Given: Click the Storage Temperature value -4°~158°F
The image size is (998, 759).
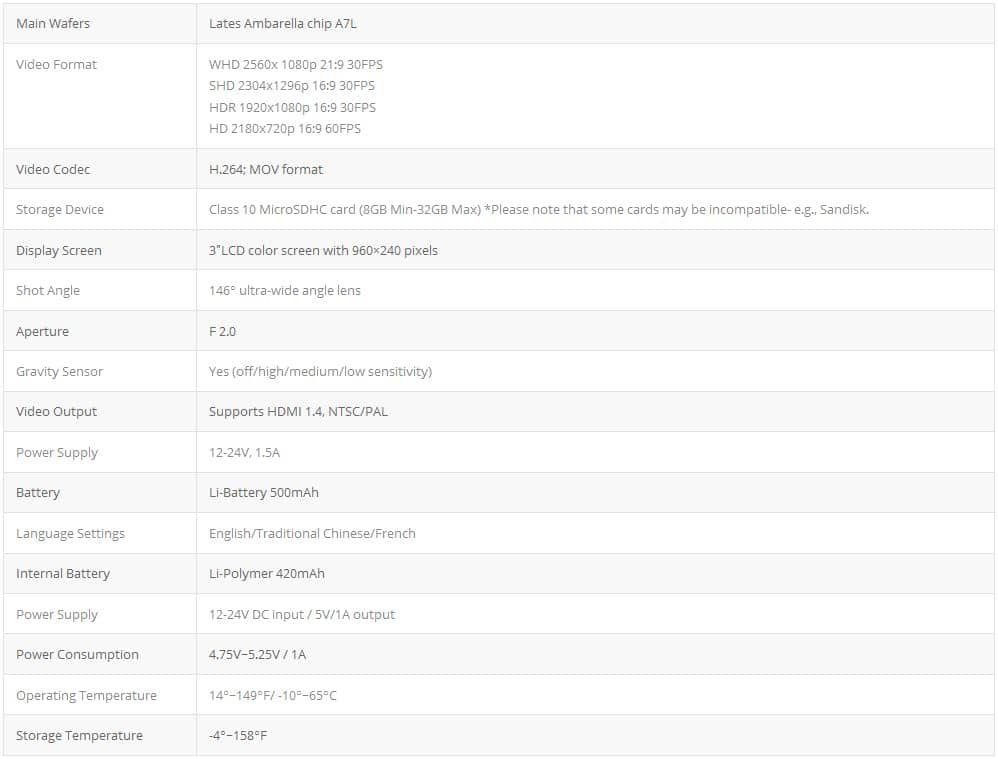Looking at the screenshot, I should coord(237,736).
